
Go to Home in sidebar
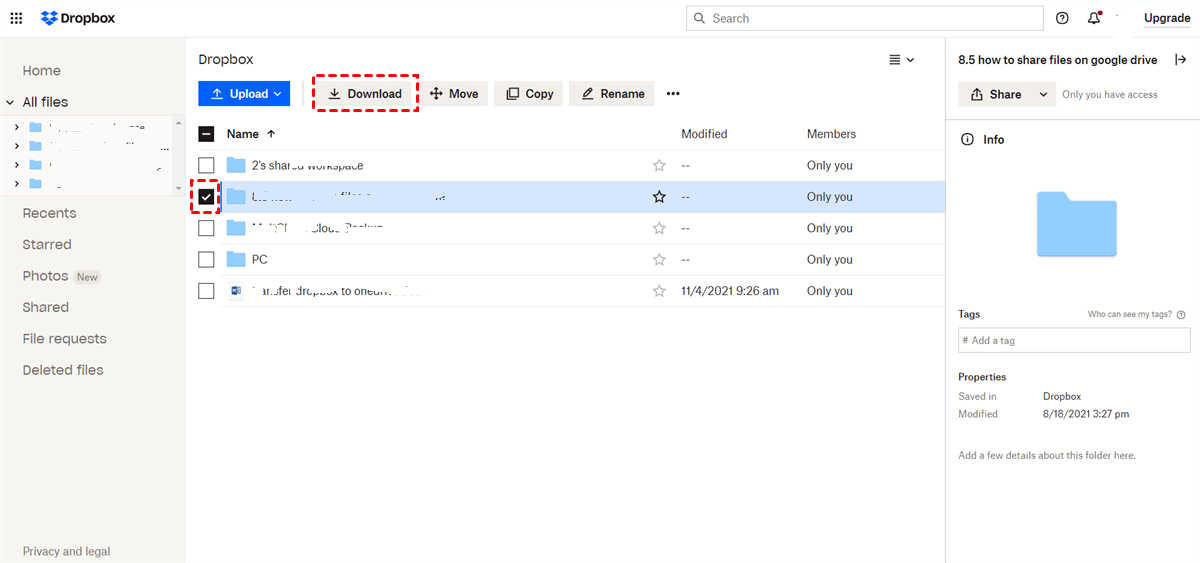tap(42, 71)
